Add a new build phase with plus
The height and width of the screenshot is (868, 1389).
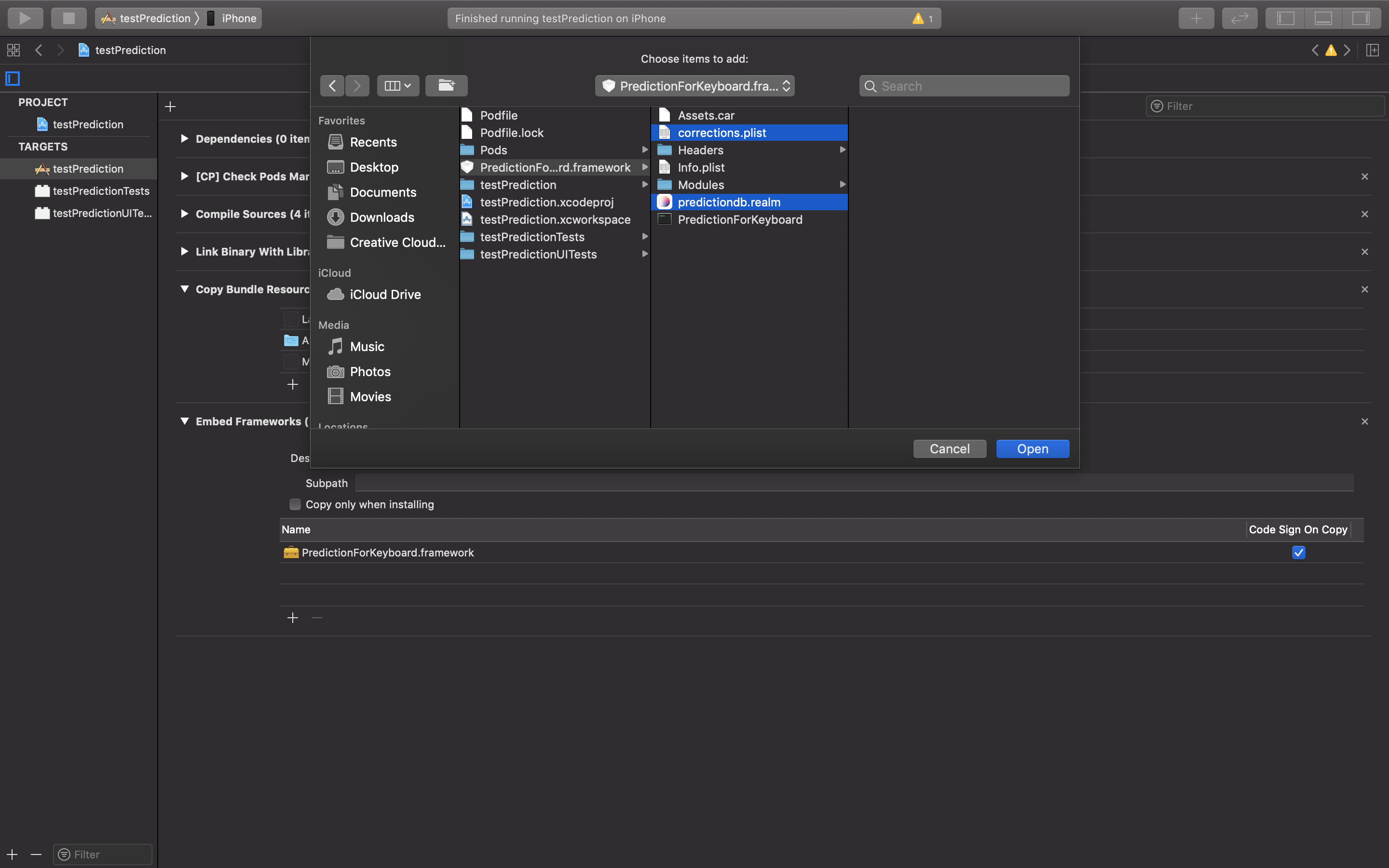170,106
